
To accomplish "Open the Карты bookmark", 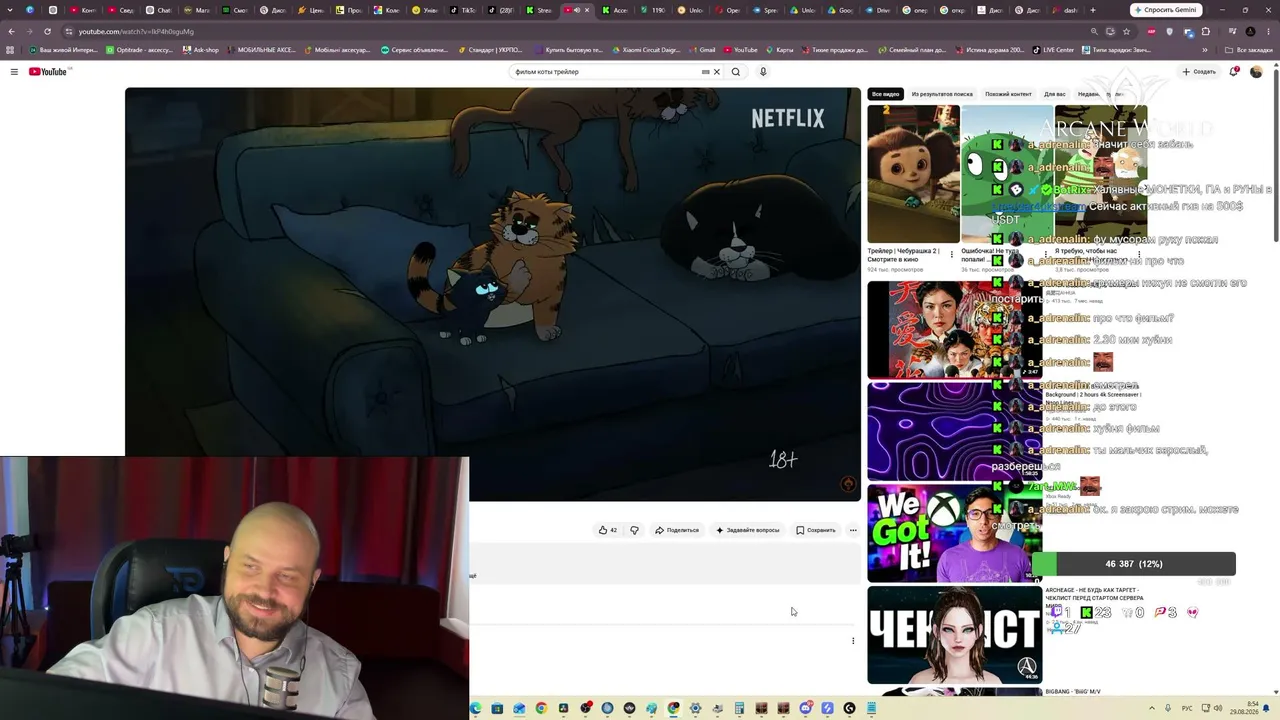I will pos(780,50).
